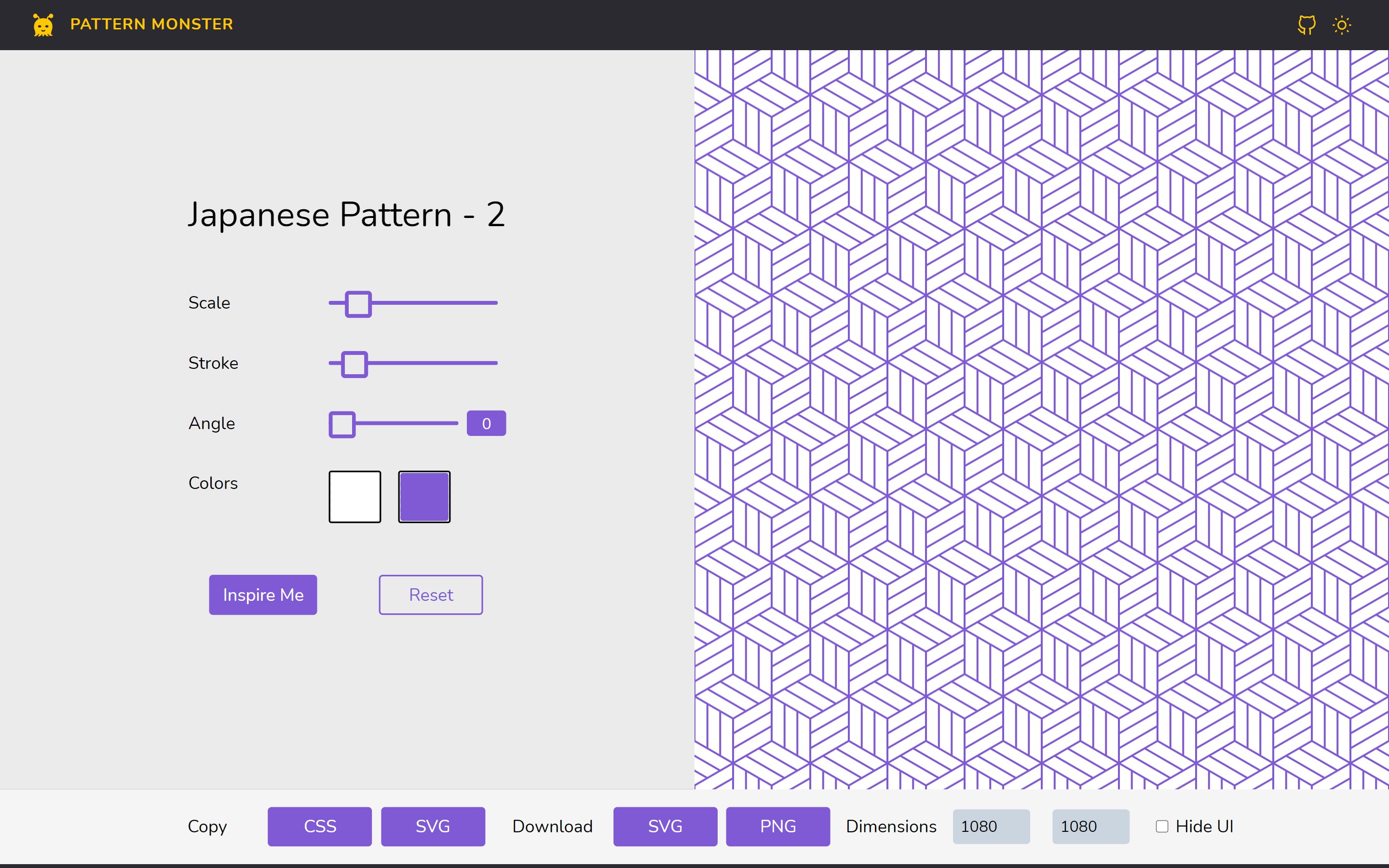Viewport: 1389px width, 868px height.
Task: Open the purple stroke color swatch
Action: click(424, 497)
